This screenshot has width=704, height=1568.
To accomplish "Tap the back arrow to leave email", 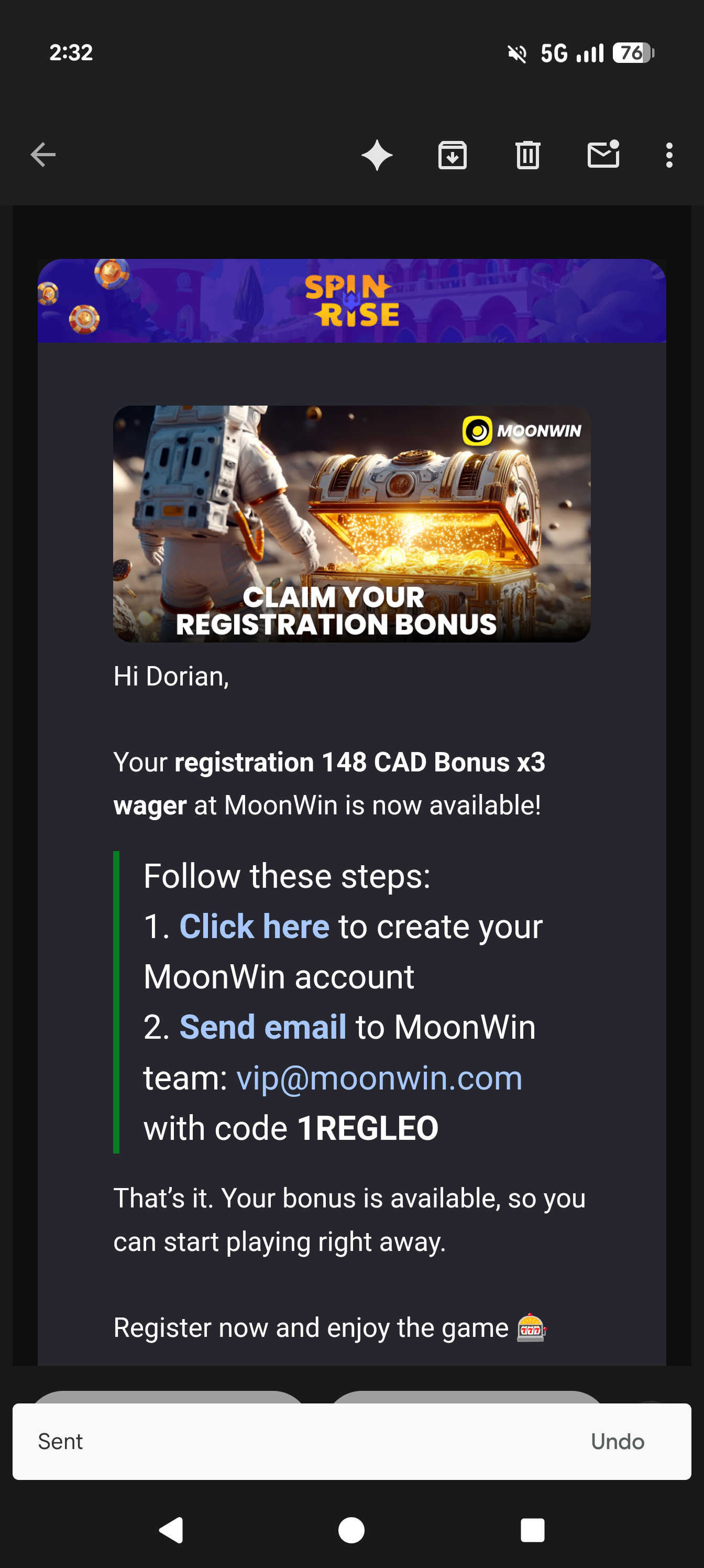I will [x=43, y=155].
